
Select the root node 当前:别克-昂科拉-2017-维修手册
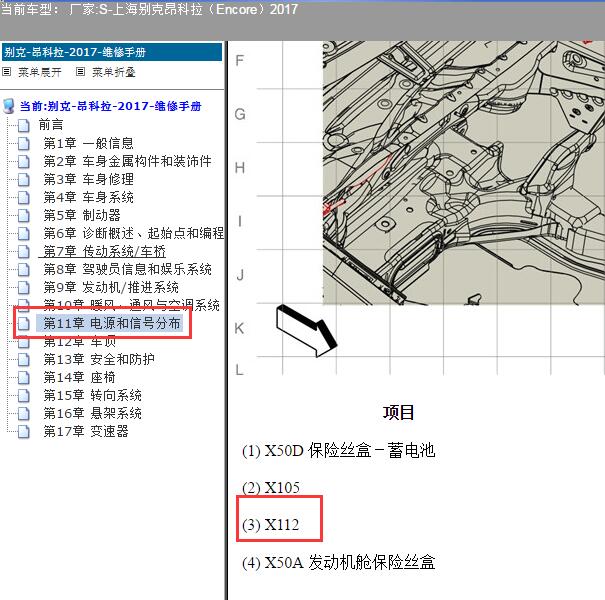pos(111,106)
